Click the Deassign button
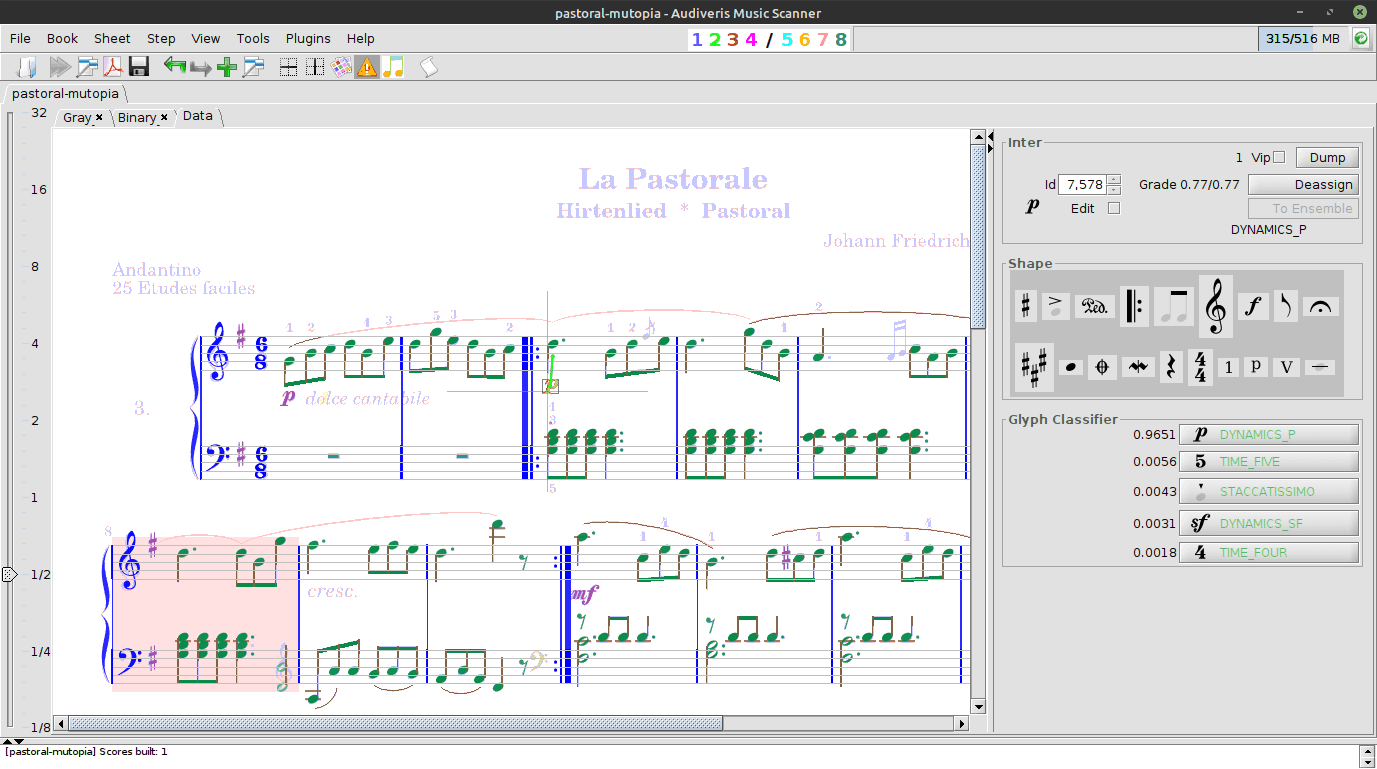Viewport: 1377px width, 769px height. coord(1302,184)
